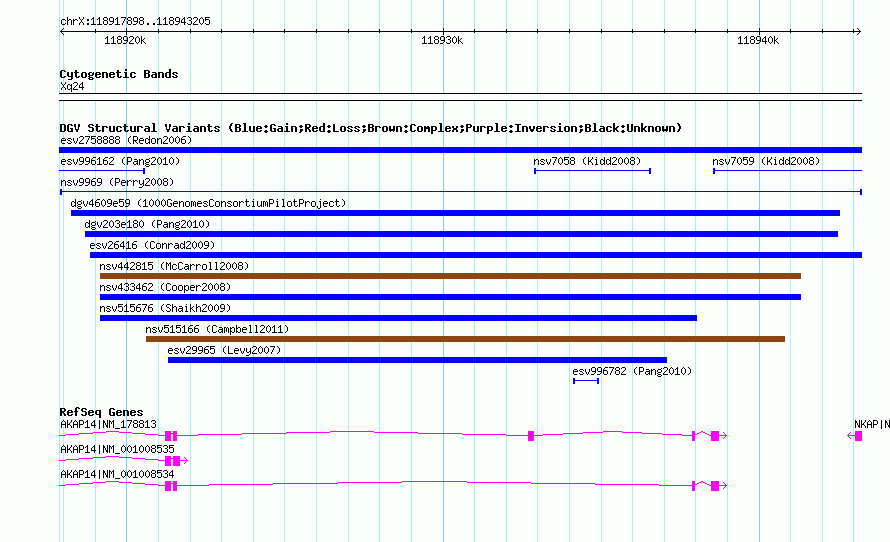Click the ruler's right end arrow

(x=858, y=32)
